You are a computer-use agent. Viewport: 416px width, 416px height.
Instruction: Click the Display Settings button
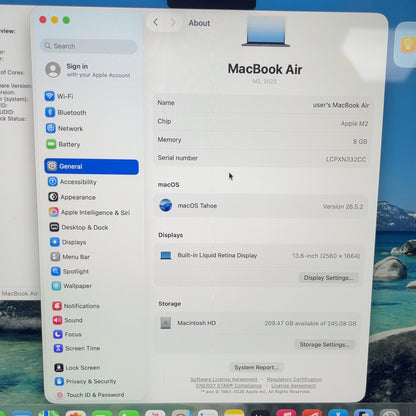pyautogui.click(x=328, y=278)
